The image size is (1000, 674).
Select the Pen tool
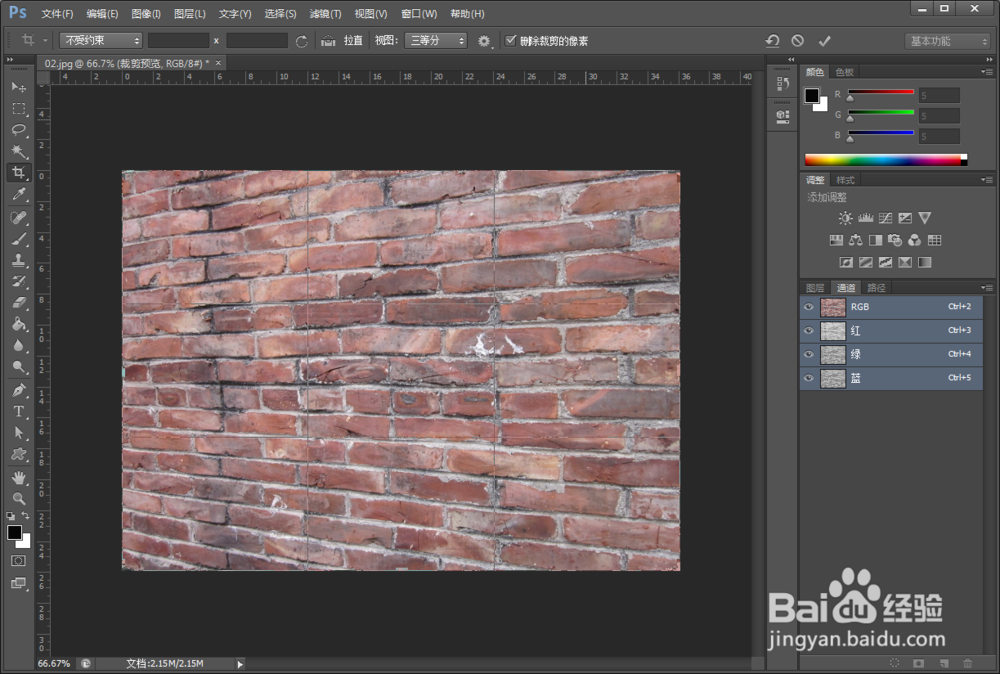coord(18,390)
